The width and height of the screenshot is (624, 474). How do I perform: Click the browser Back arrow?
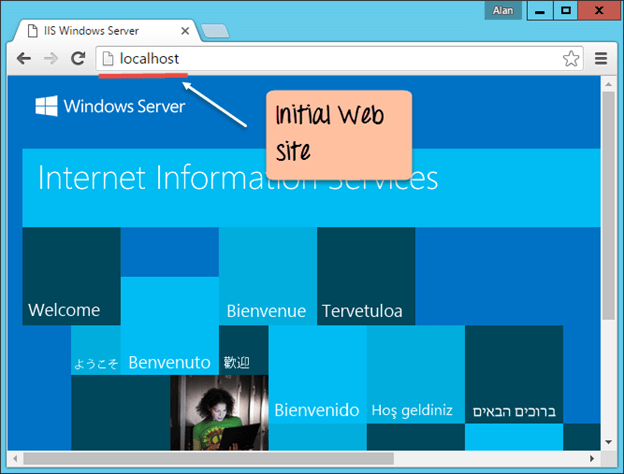click(24, 59)
